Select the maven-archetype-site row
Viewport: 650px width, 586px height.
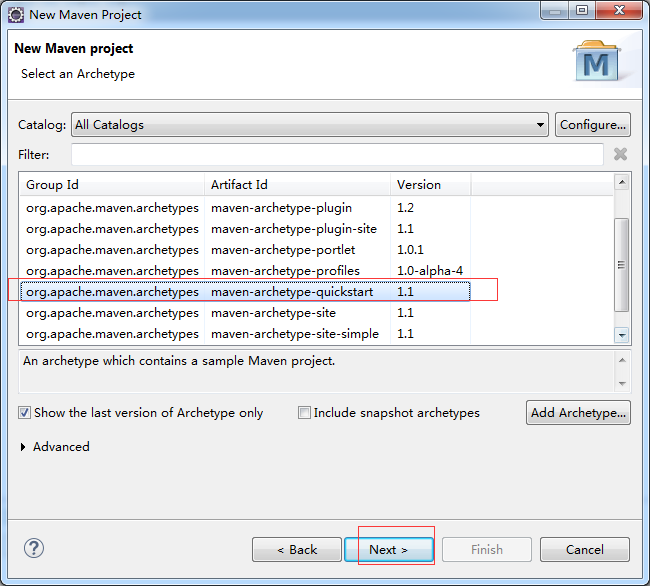(x=245, y=313)
